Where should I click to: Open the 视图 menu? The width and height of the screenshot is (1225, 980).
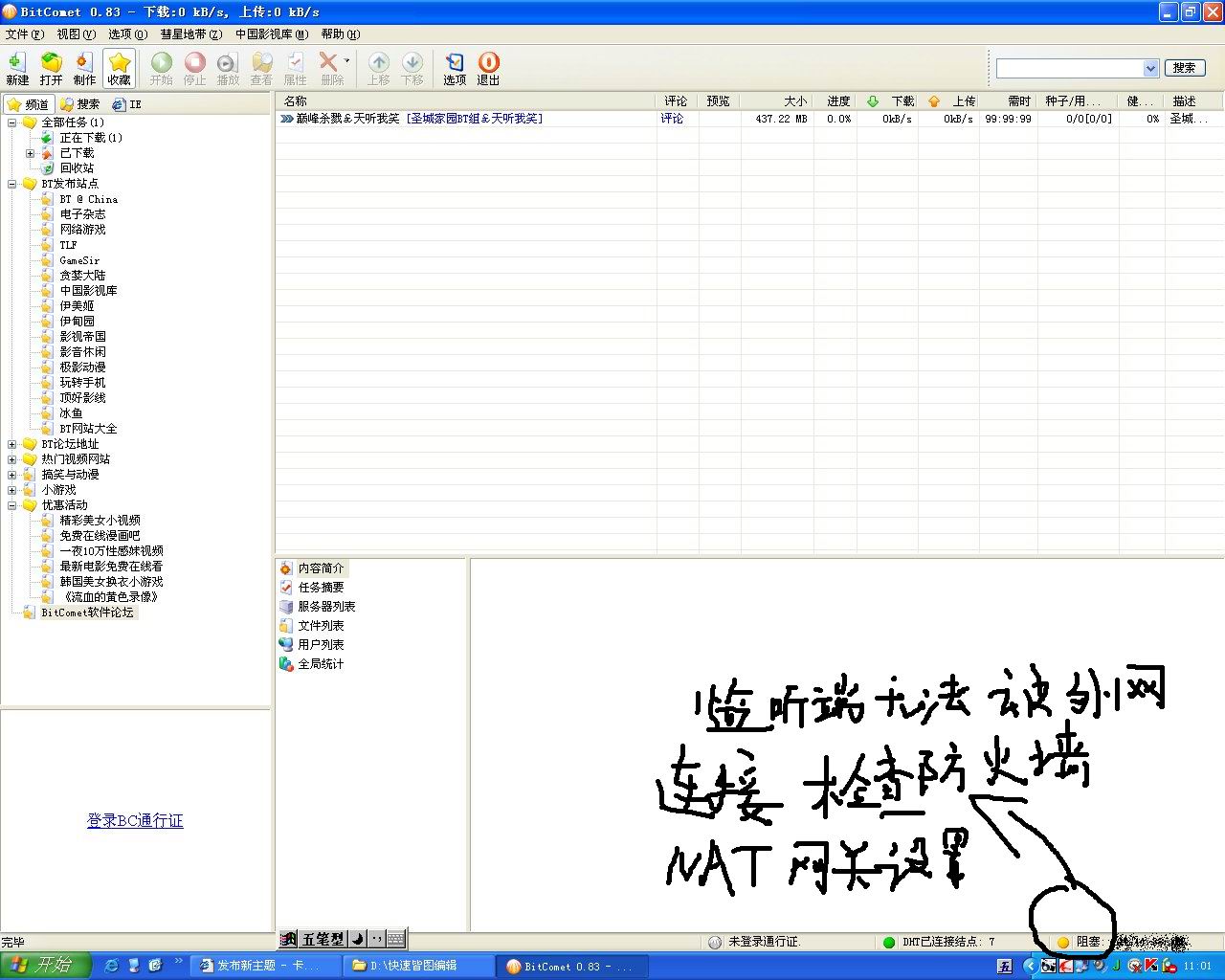[77, 34]
